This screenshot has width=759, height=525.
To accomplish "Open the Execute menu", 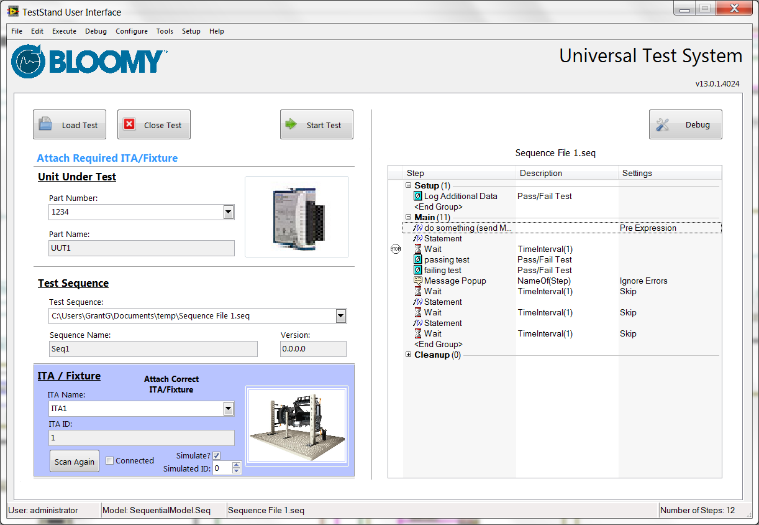I will [x=64, y=31].
